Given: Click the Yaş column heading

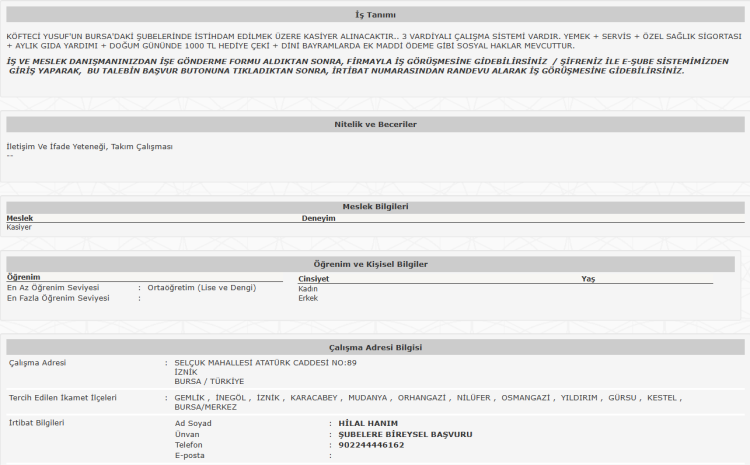Looking at the screenshot, I should point(588,278).
